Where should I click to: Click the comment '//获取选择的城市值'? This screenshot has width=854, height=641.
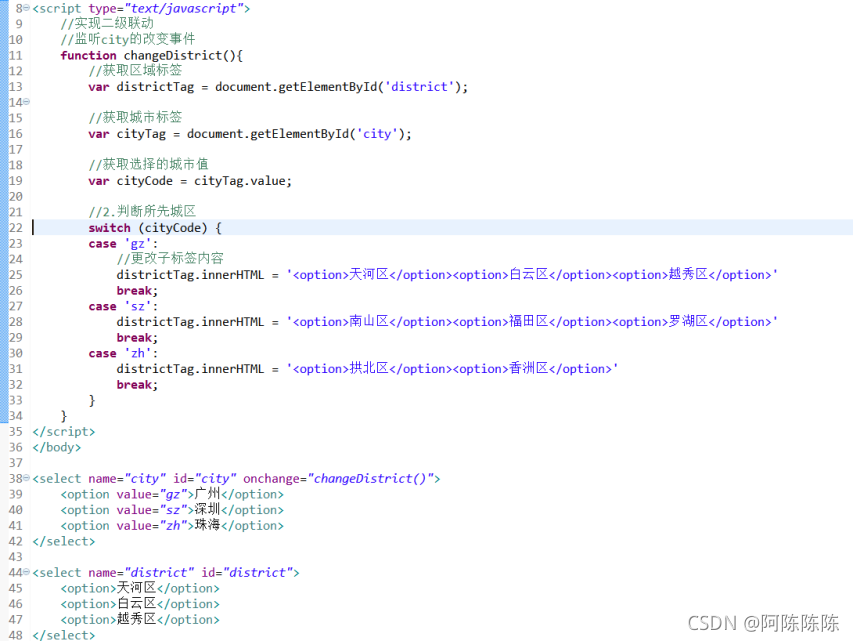coord(148,164)
